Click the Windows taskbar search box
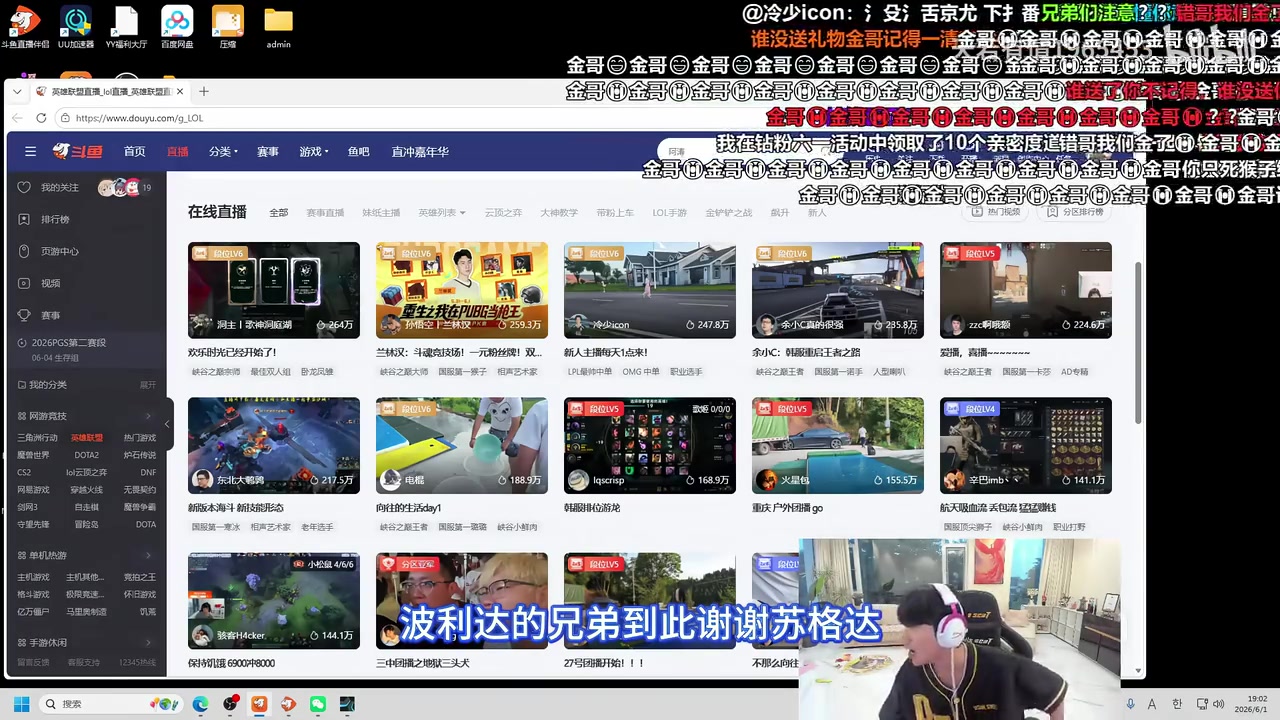This screenshot has width=1280, height=720. point(111,704)
